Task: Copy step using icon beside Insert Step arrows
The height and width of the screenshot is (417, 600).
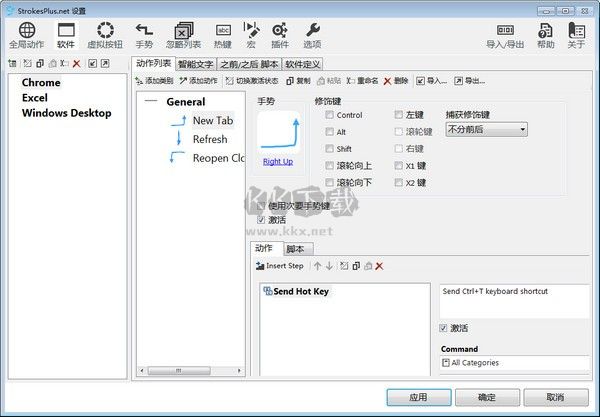Action: click(x=356, y=266)
